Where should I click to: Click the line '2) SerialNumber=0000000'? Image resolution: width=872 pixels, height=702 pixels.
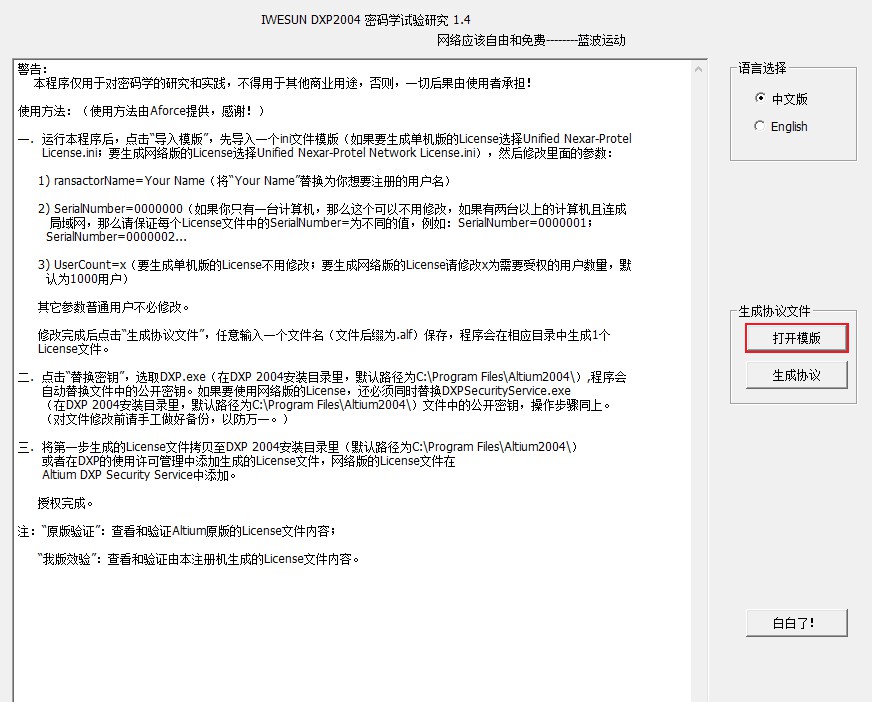pyautogui.click(x=332, y=209)
